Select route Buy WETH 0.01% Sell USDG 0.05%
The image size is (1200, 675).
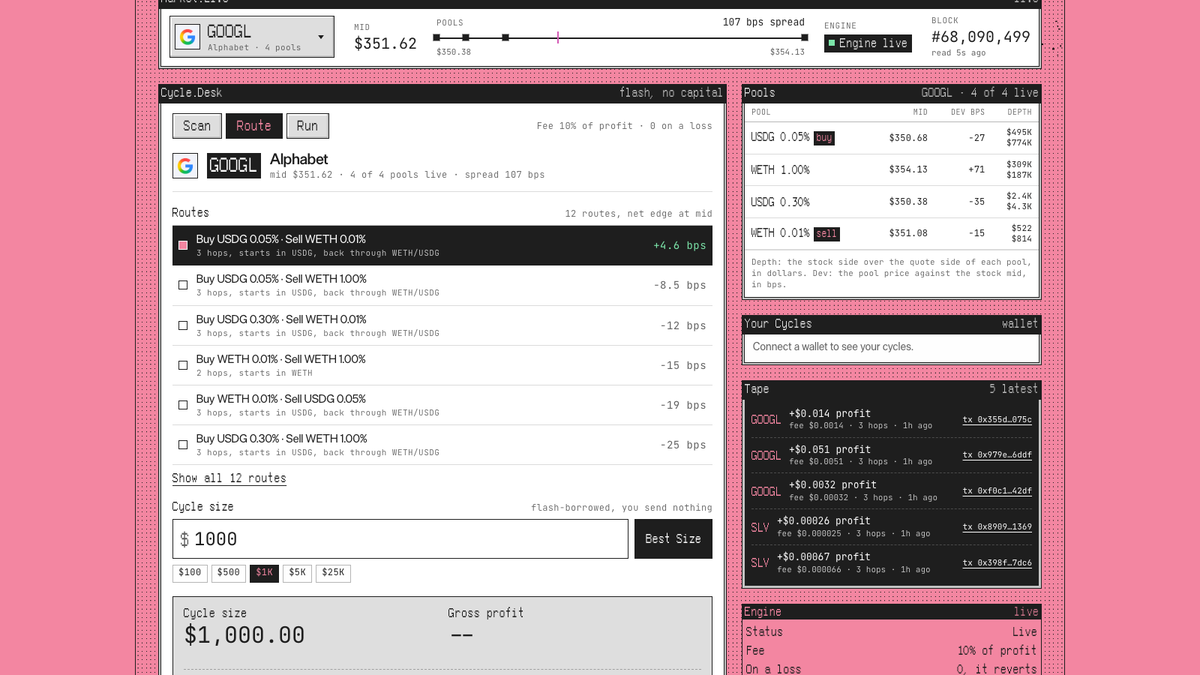click(442, 405)
